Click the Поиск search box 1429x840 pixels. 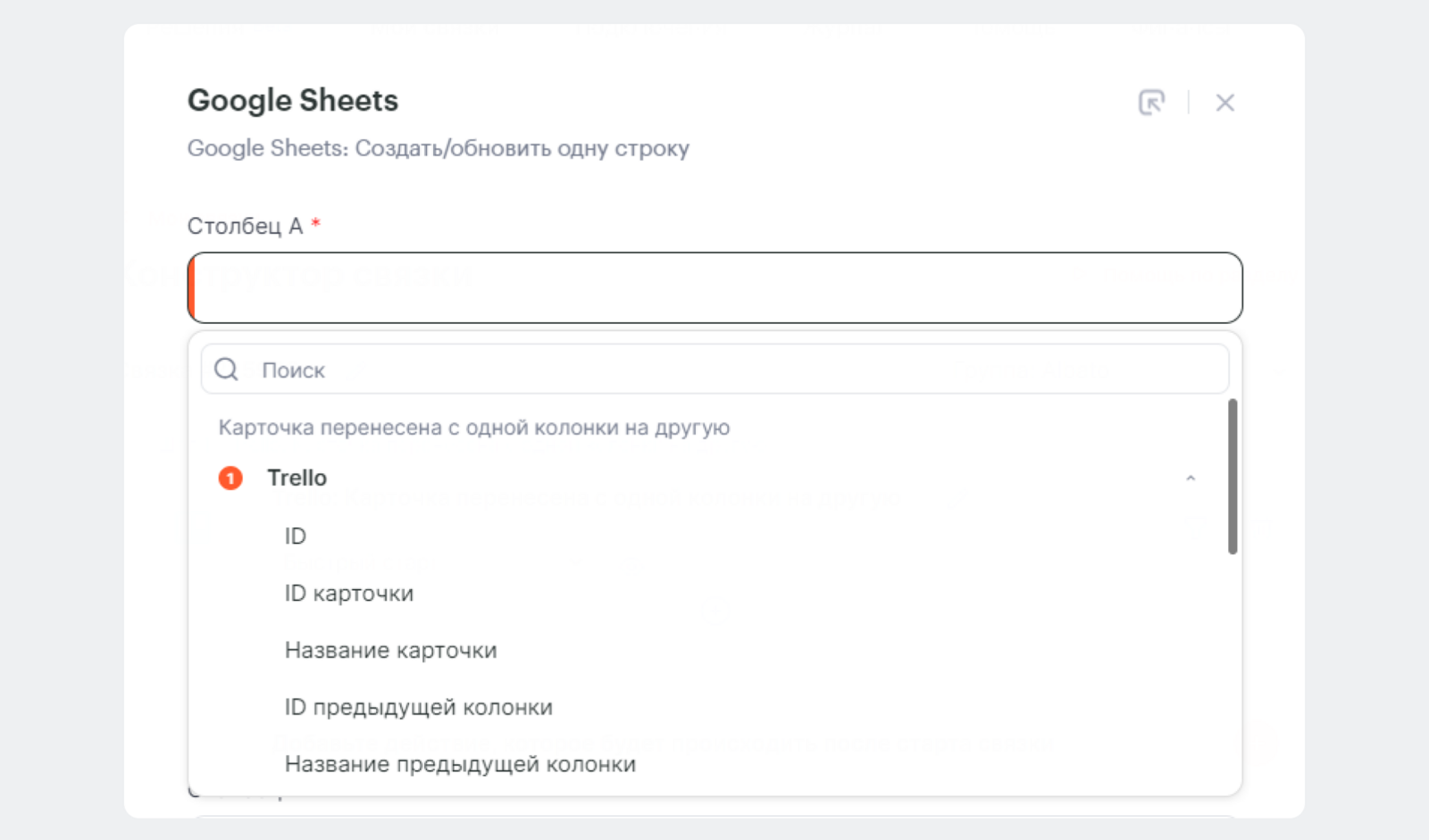click(732, 370)
